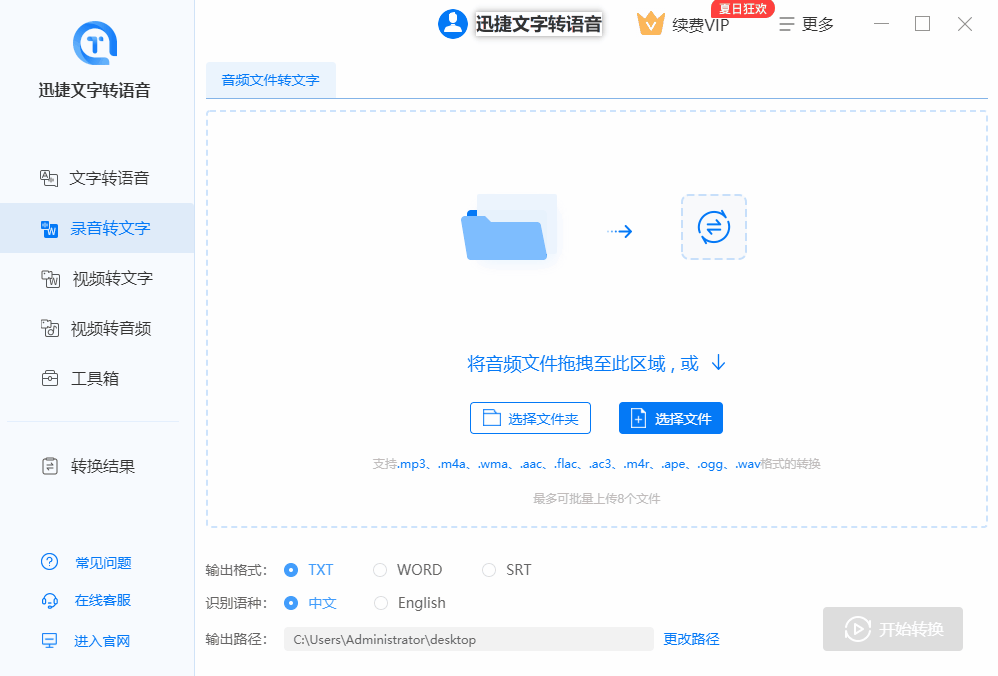Select WORD output format

click(407, 570)
